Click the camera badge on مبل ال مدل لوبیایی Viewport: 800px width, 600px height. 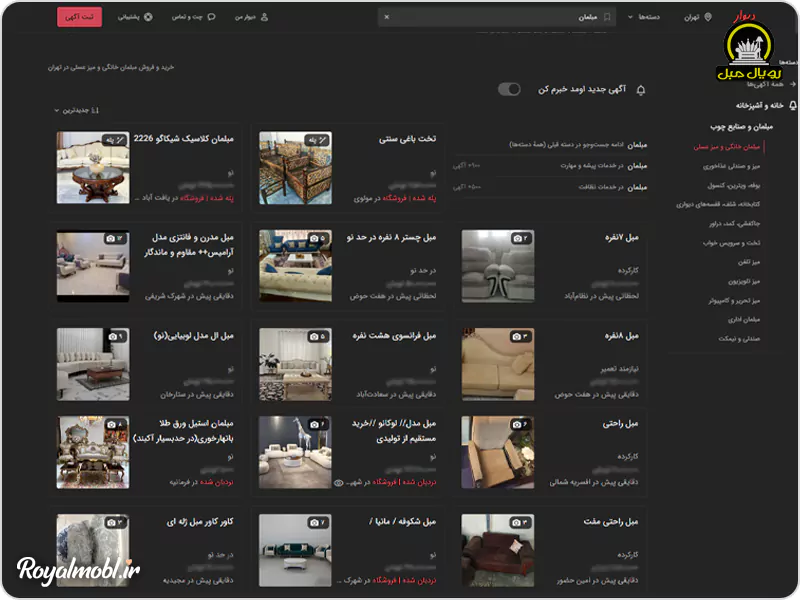[116, 336]
